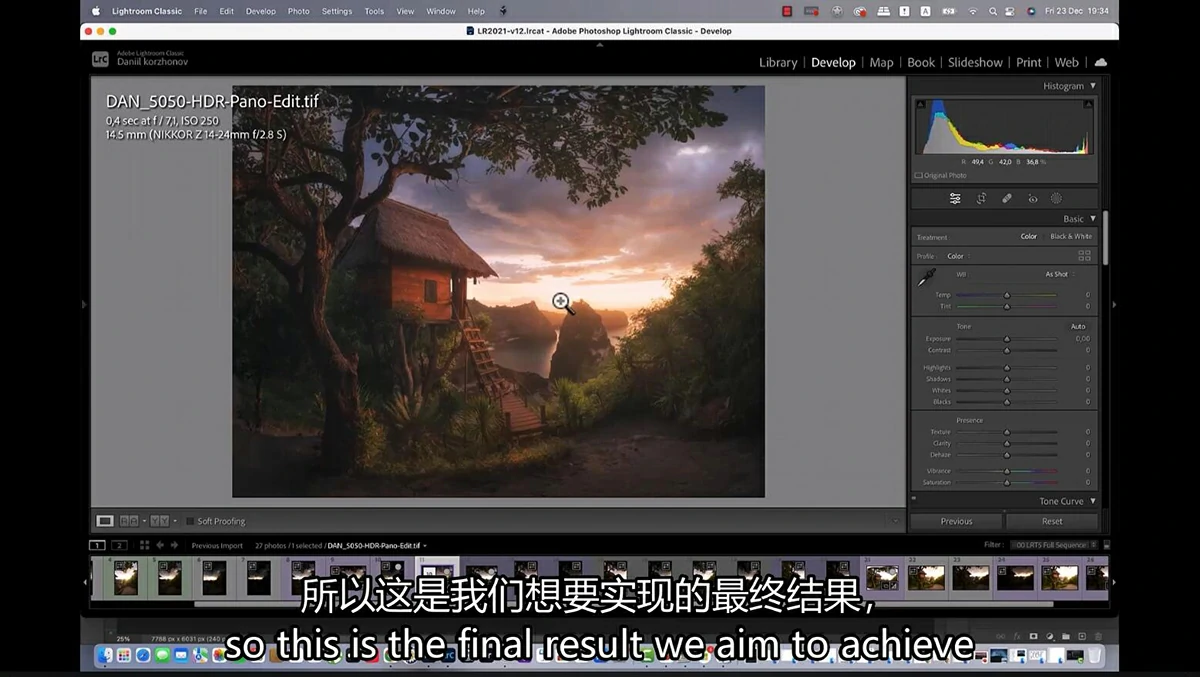1200x677 pixels.
Task: Enable the Soft Proofing checkbox
Action: pos(190,521)
